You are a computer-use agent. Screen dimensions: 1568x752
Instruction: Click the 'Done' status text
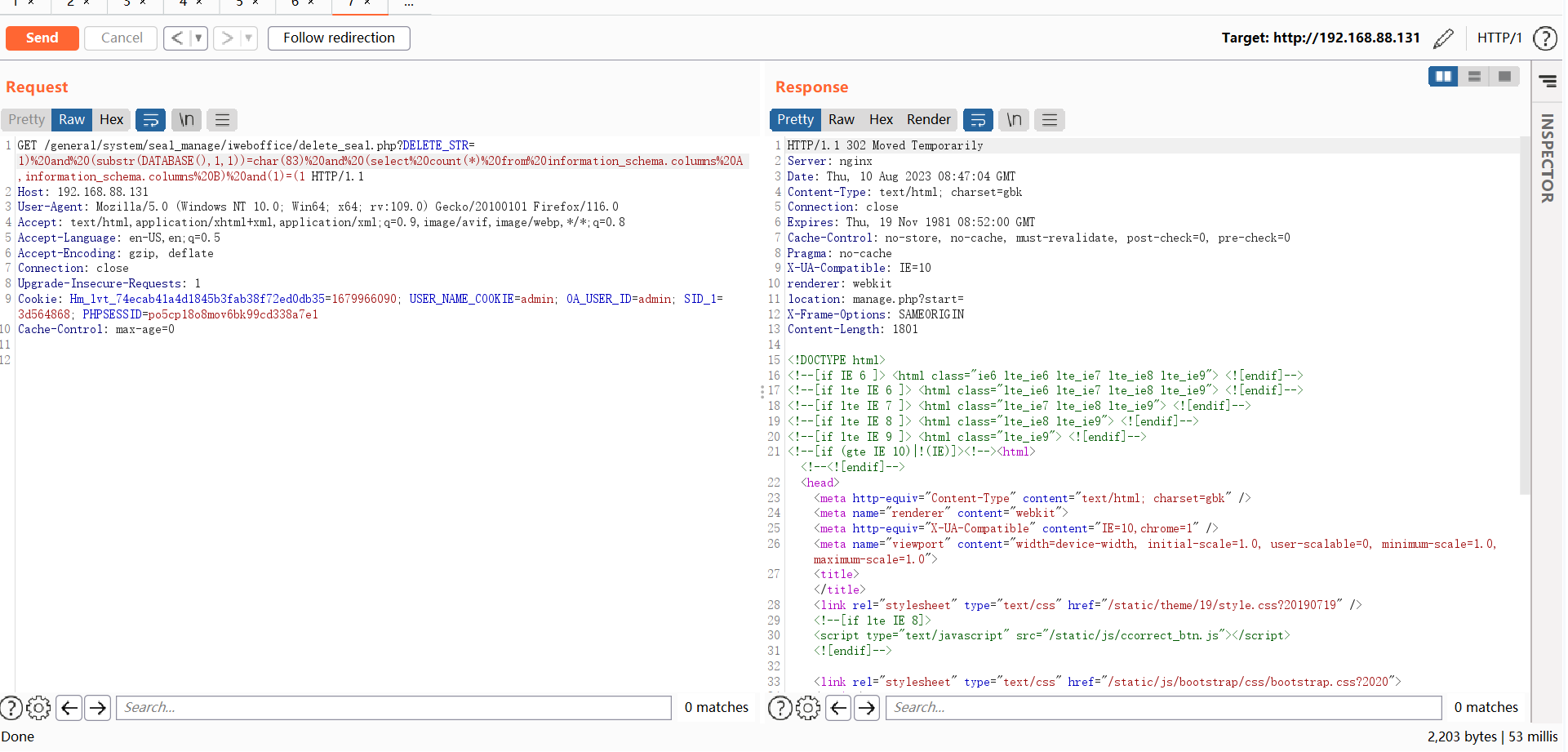18,736
